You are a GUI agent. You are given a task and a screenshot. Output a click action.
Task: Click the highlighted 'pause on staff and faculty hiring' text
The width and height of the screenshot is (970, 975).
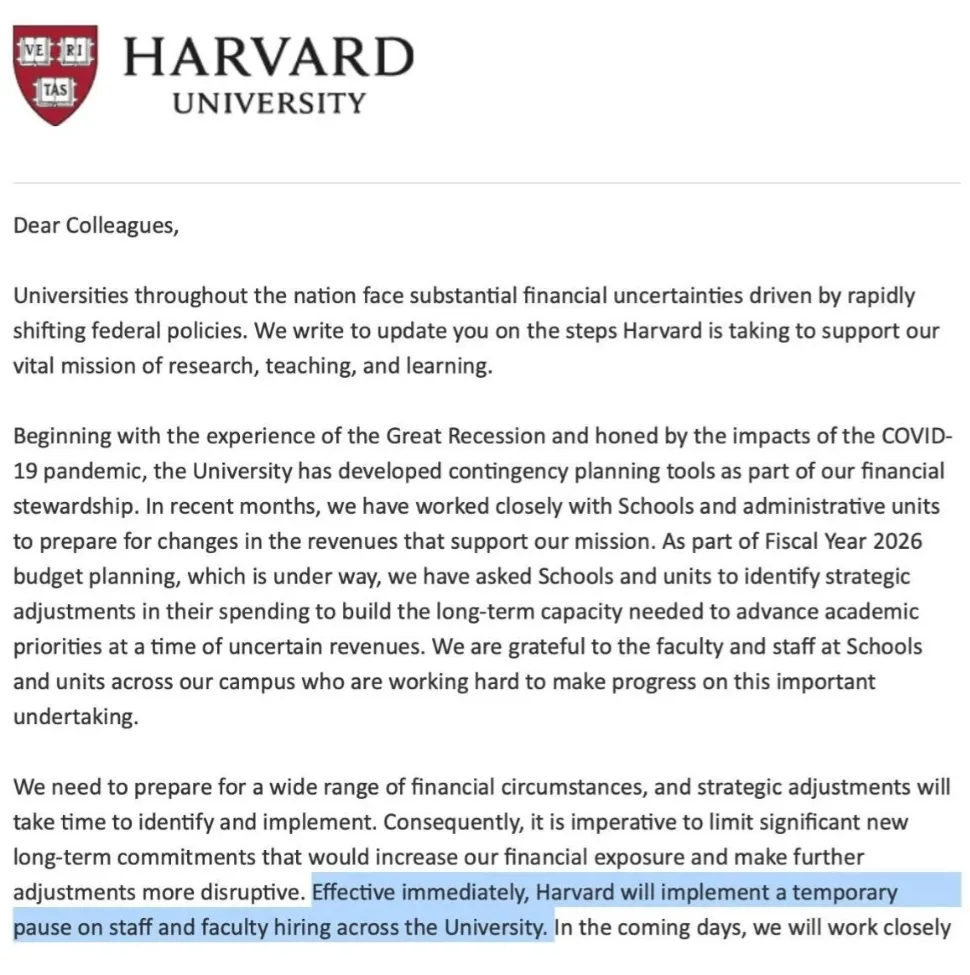coord(280,928)
